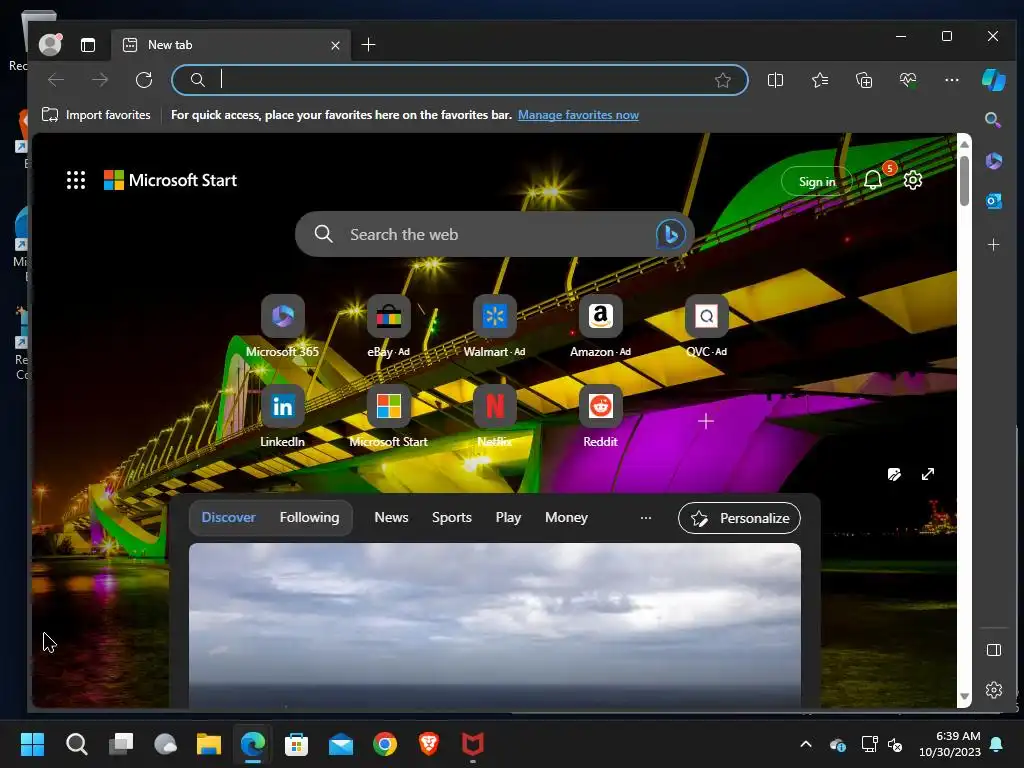Refresh the current page

click(144, 80)
